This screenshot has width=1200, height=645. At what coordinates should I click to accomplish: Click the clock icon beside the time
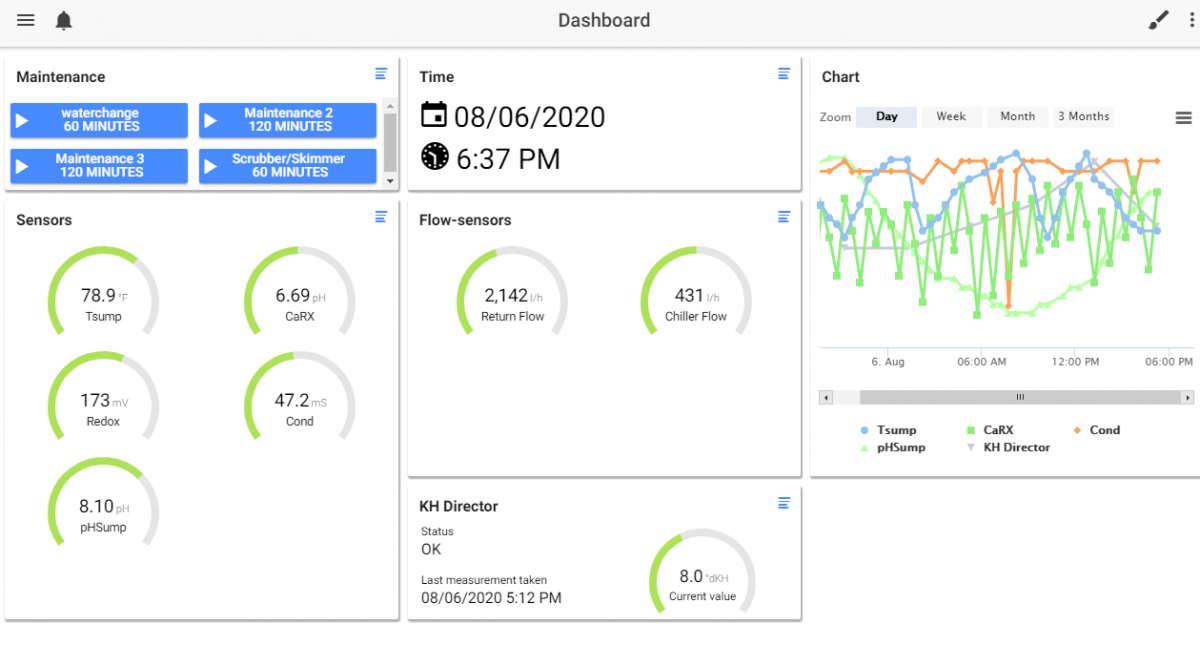coord(434,156)
